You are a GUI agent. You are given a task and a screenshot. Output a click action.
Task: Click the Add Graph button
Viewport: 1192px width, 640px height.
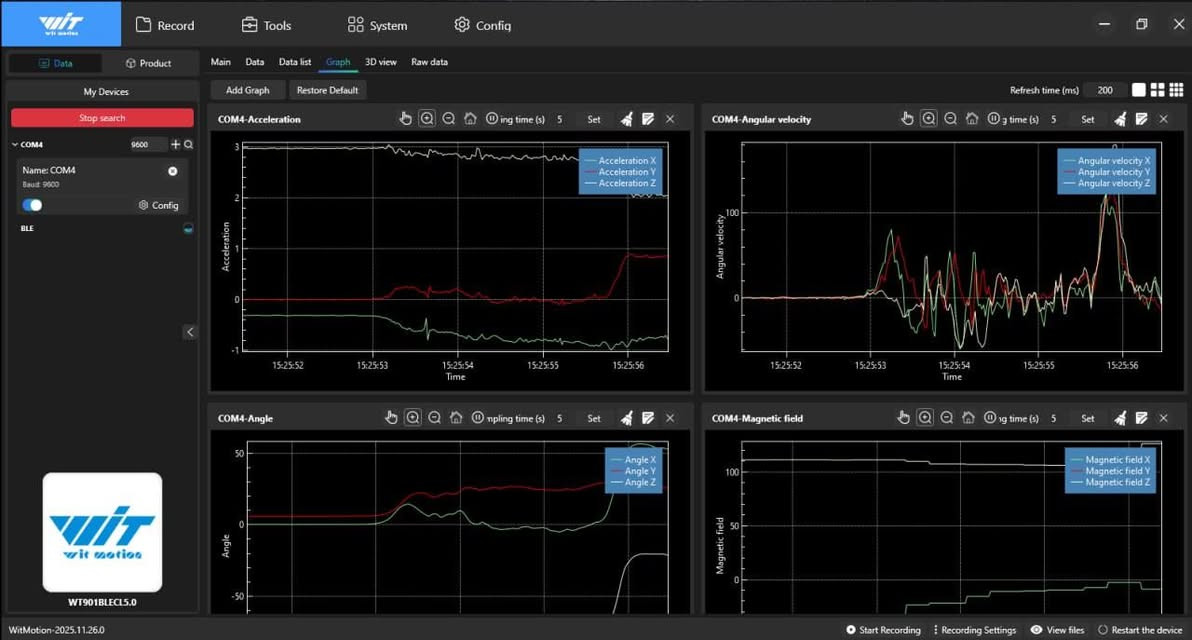[247, 90]
